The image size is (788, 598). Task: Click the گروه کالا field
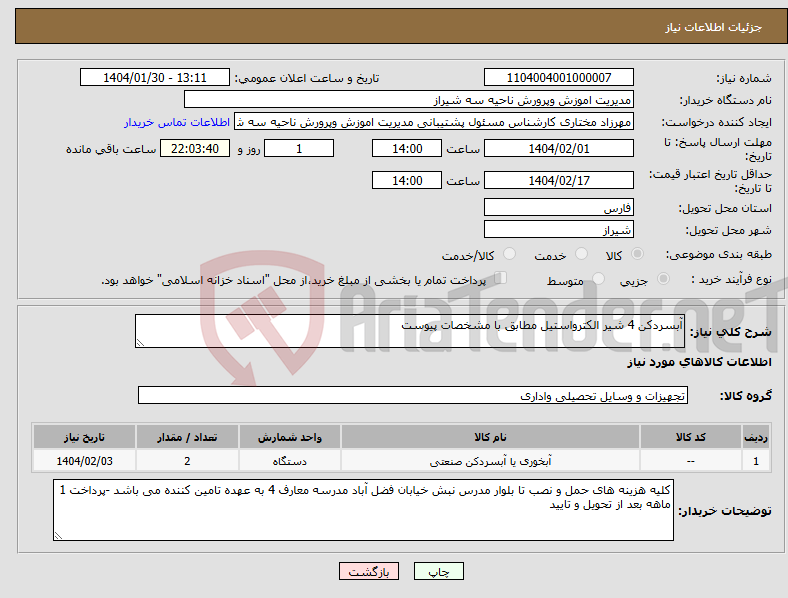pyautogui.click(x=413, y=395)
